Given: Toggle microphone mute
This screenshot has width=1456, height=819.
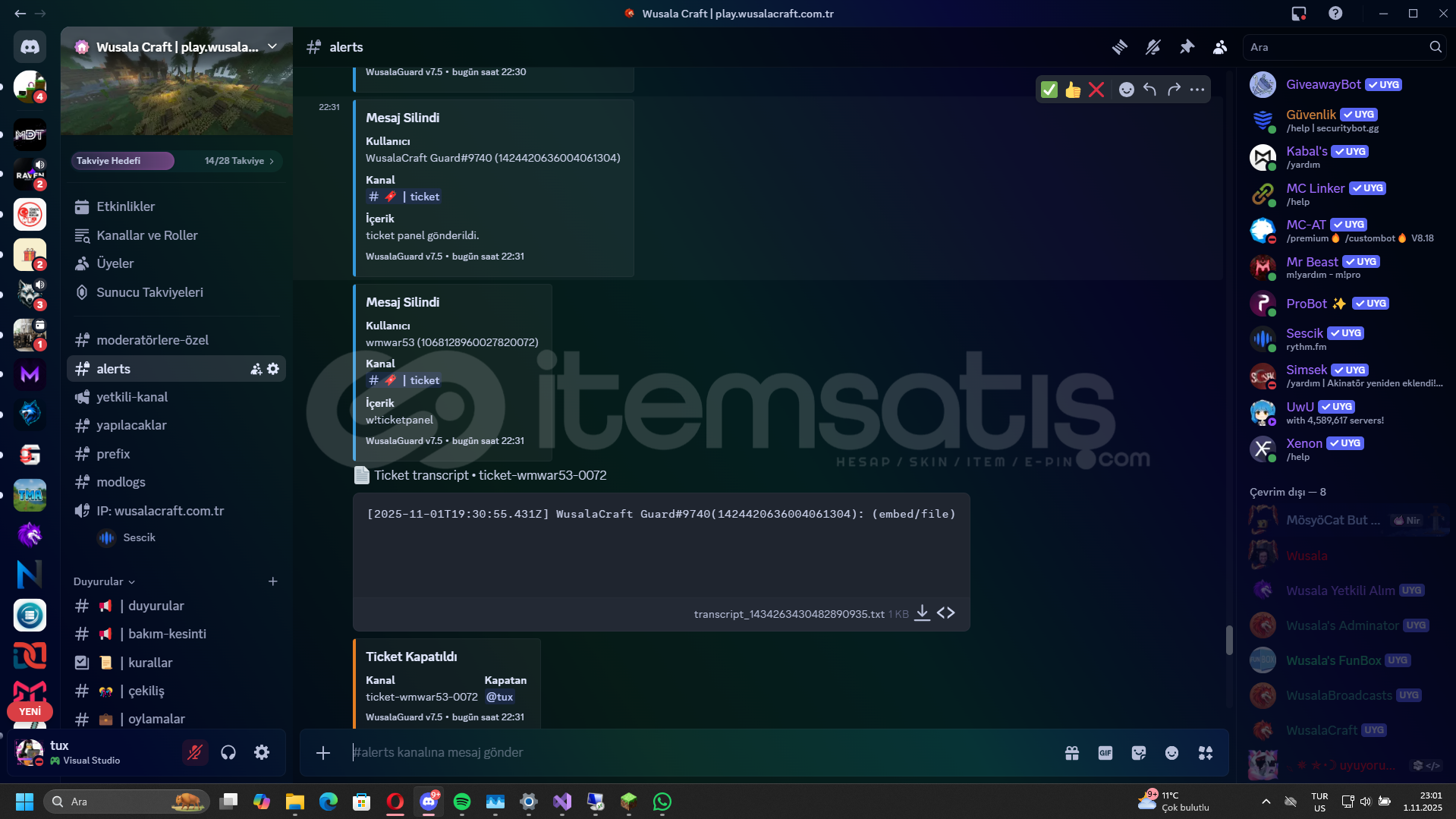Looking at the screenshot, I should pyautogui.click(x=195, y=752).
